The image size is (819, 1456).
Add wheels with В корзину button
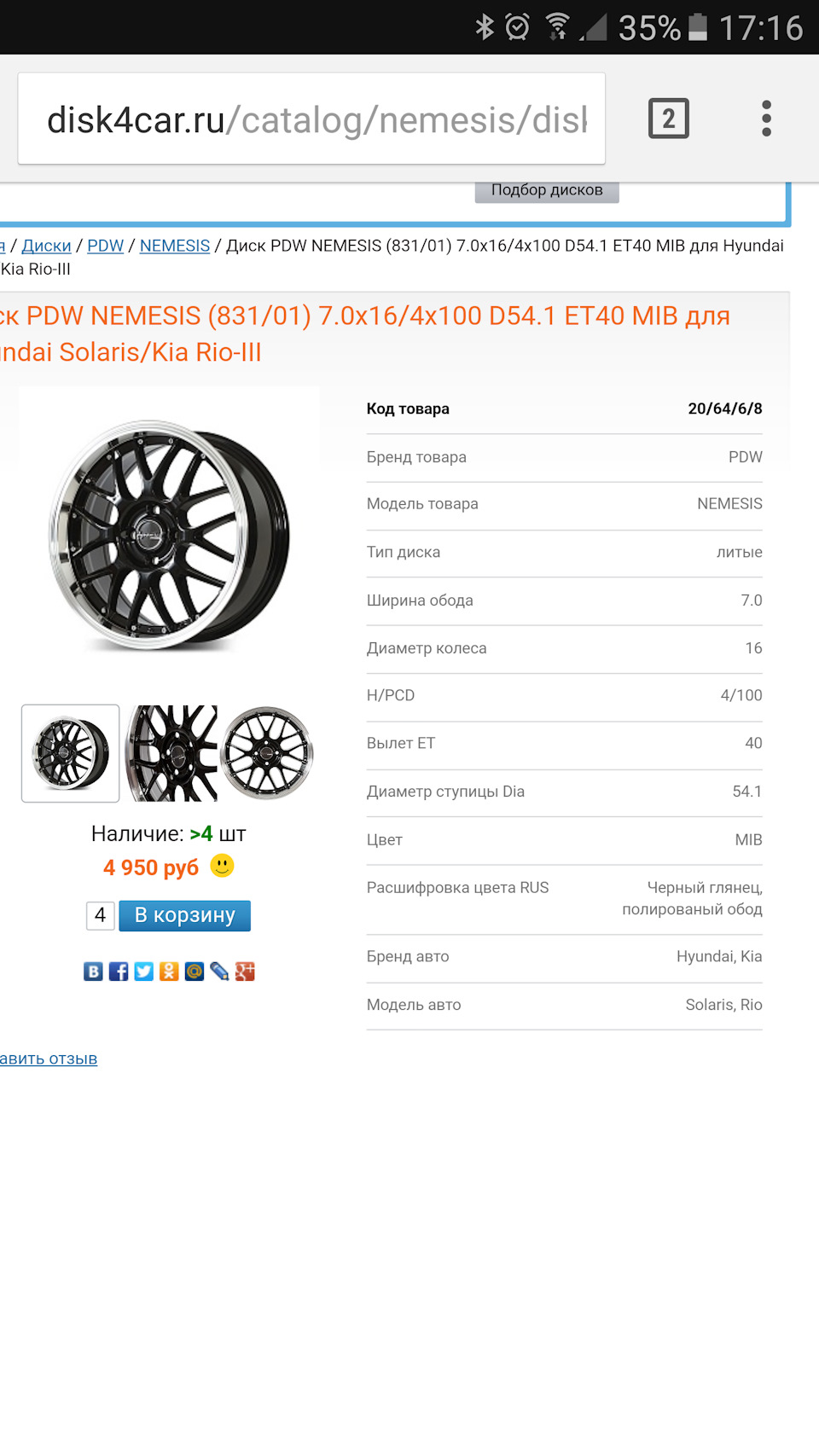(x=185, y=915)
